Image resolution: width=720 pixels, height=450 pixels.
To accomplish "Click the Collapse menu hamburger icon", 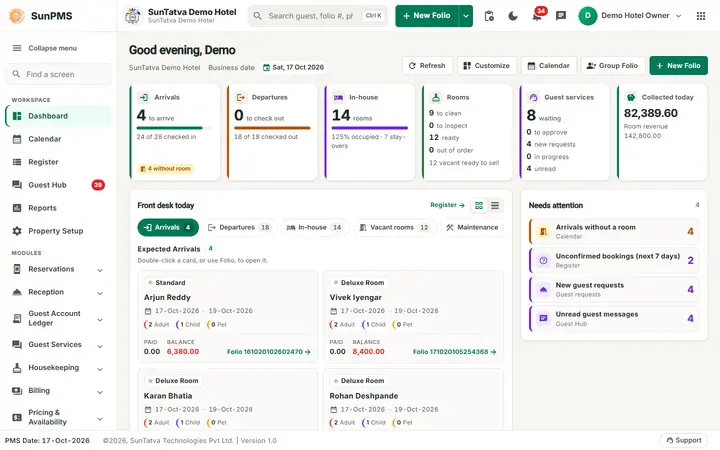I will [x=17, y=48].
